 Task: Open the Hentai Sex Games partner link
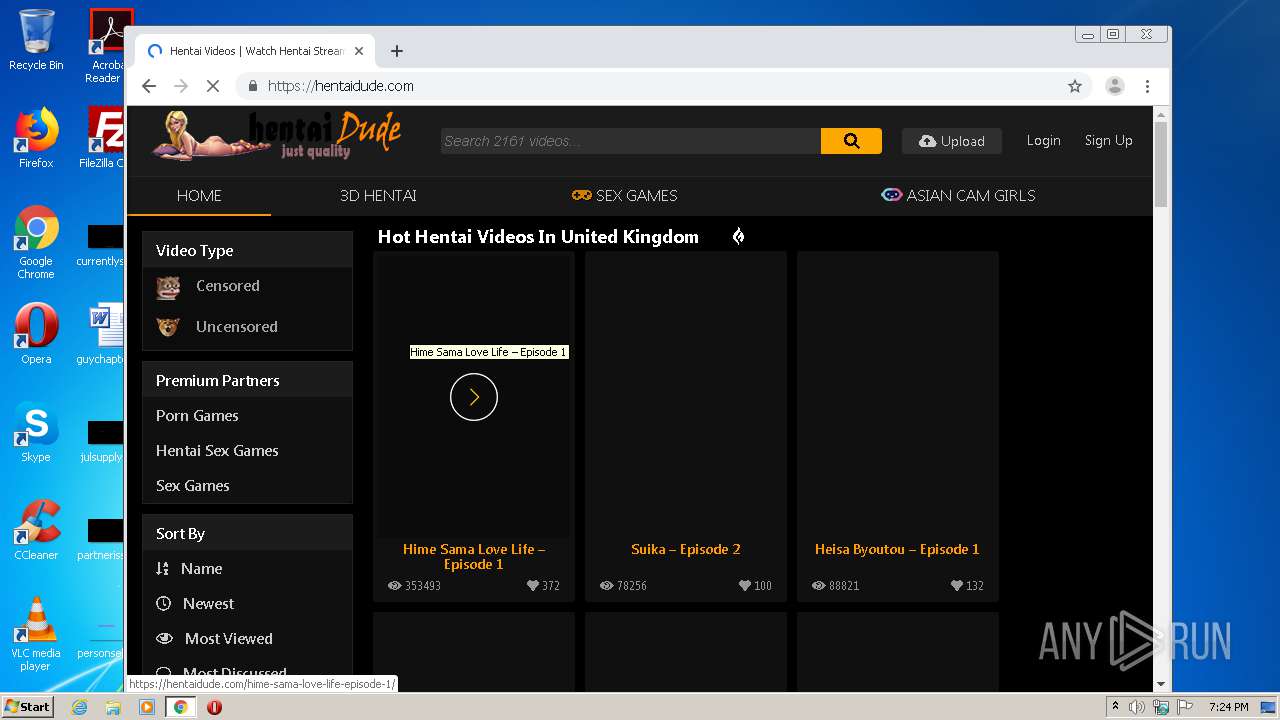217,451
